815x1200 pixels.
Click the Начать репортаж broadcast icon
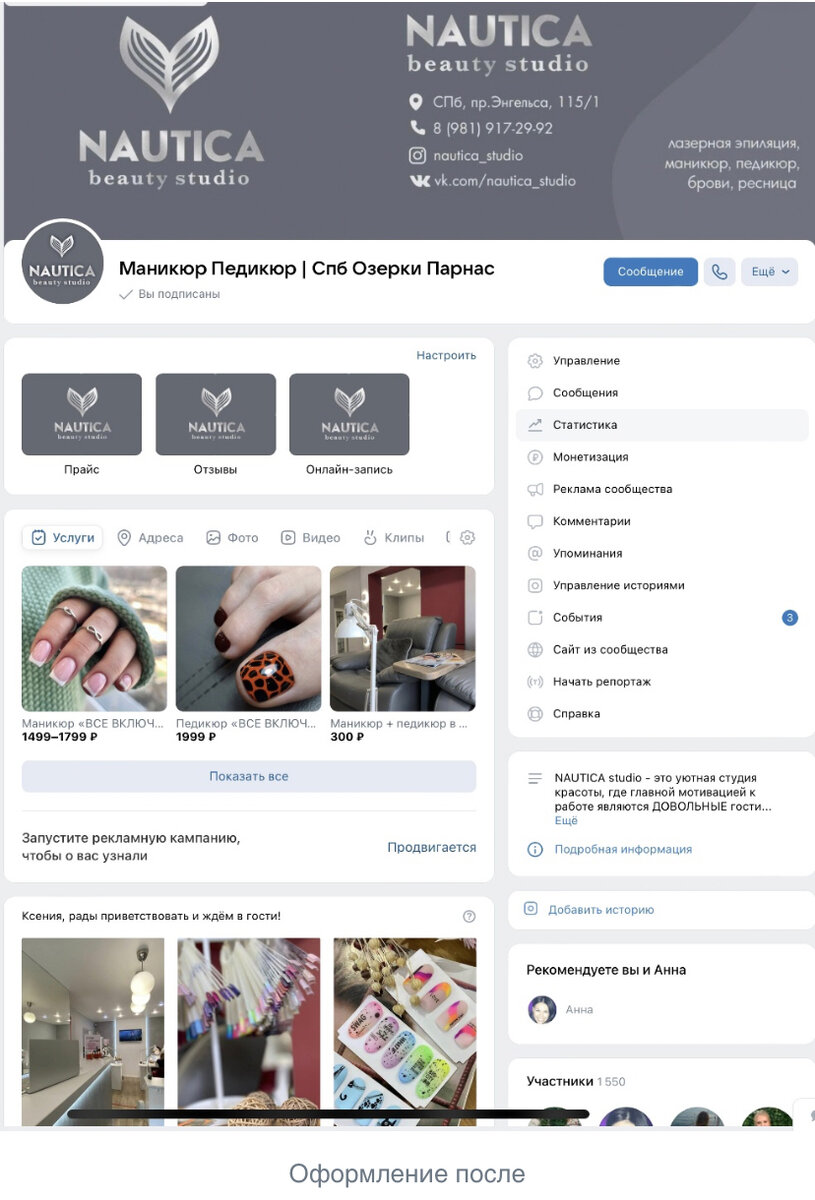[x=535, y=681]
